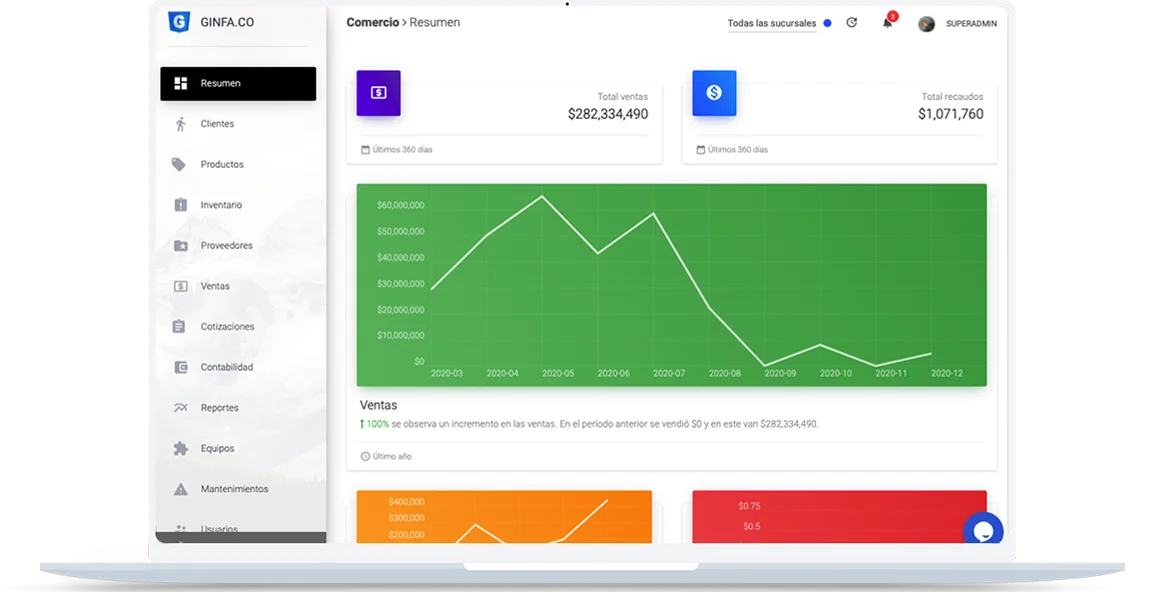
Task: Go to the Mantenimientos section
Action: pyautogui.click(x=238, y=489)
